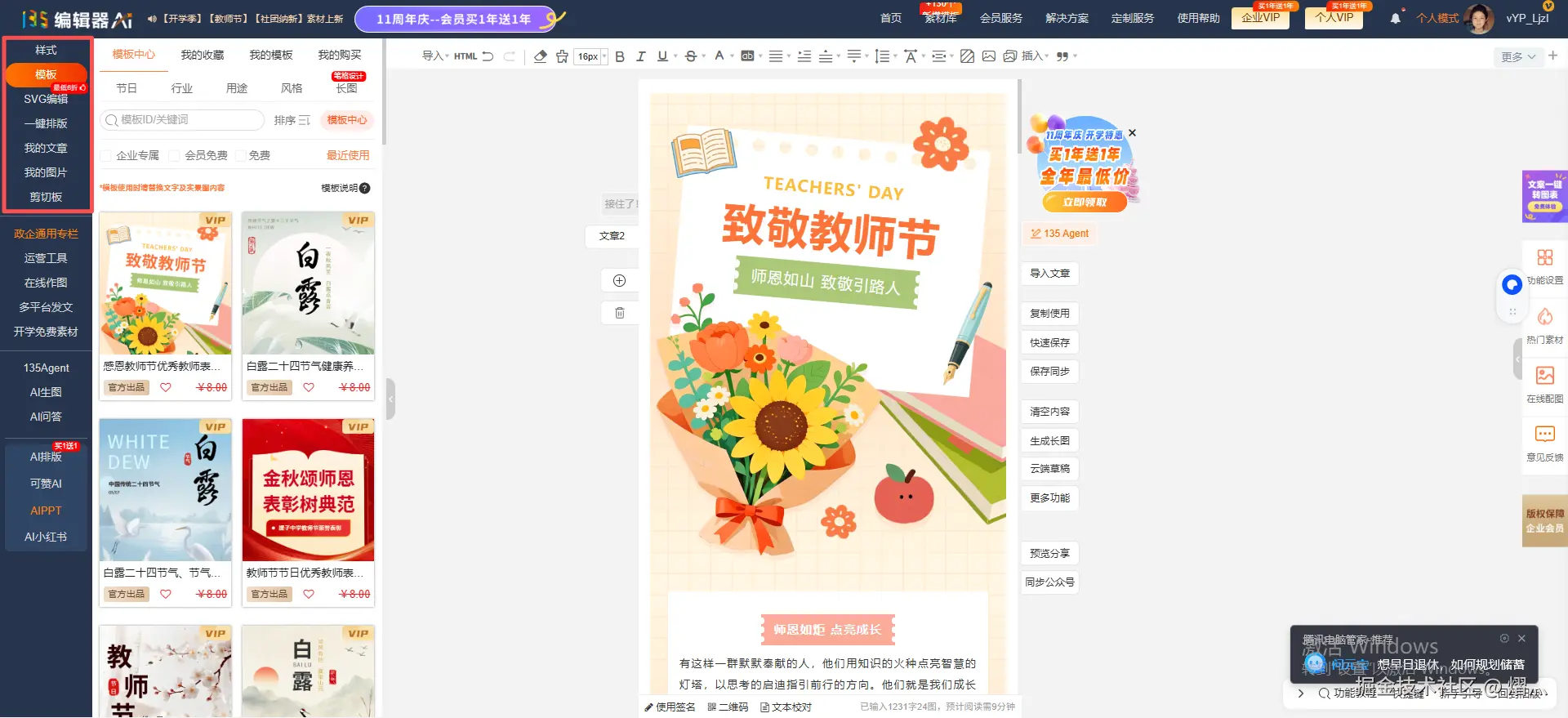Open AI生图 in left sidebar
The image size is (1568, 718).
pyautogui.click(x=46, y=392)
